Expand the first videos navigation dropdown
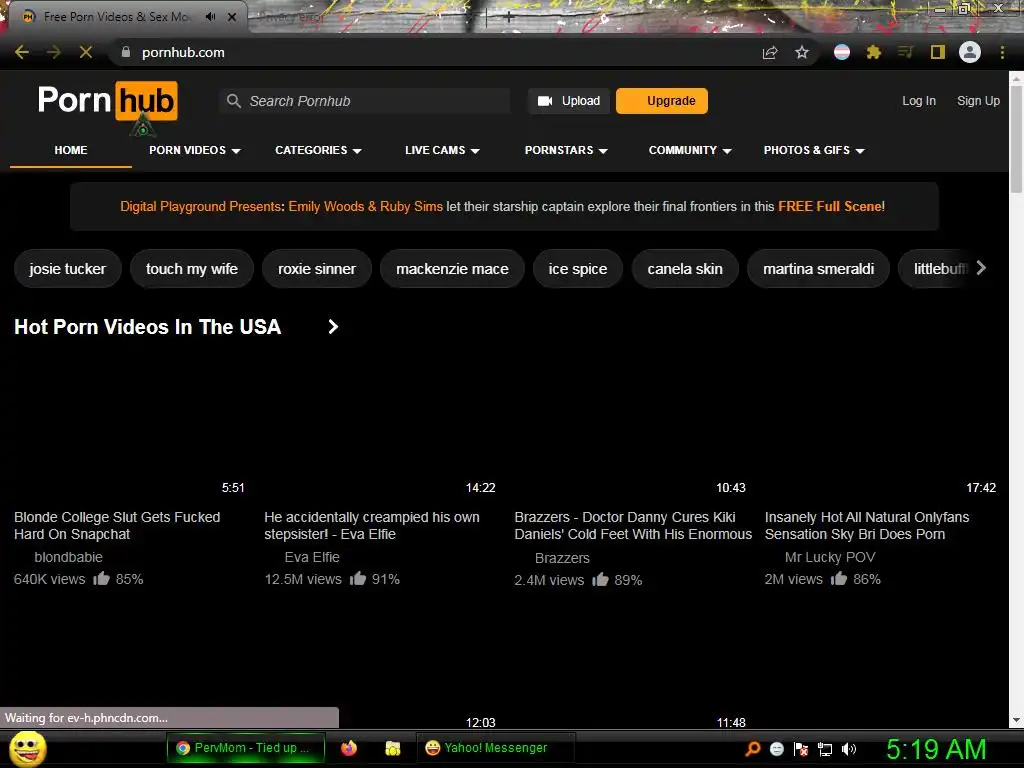This screenshot has width=1024, height=768. pyautogui.click(x=195, y=150)
